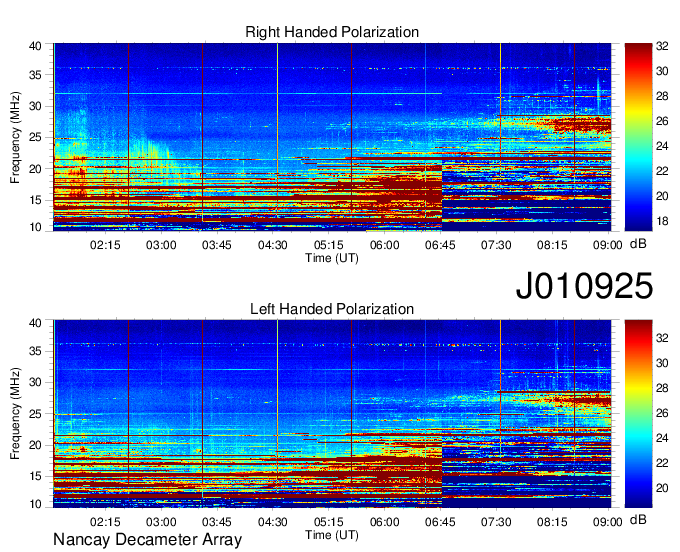
Task: Click the Left Handed Polarization title
Action: (332, 309)
